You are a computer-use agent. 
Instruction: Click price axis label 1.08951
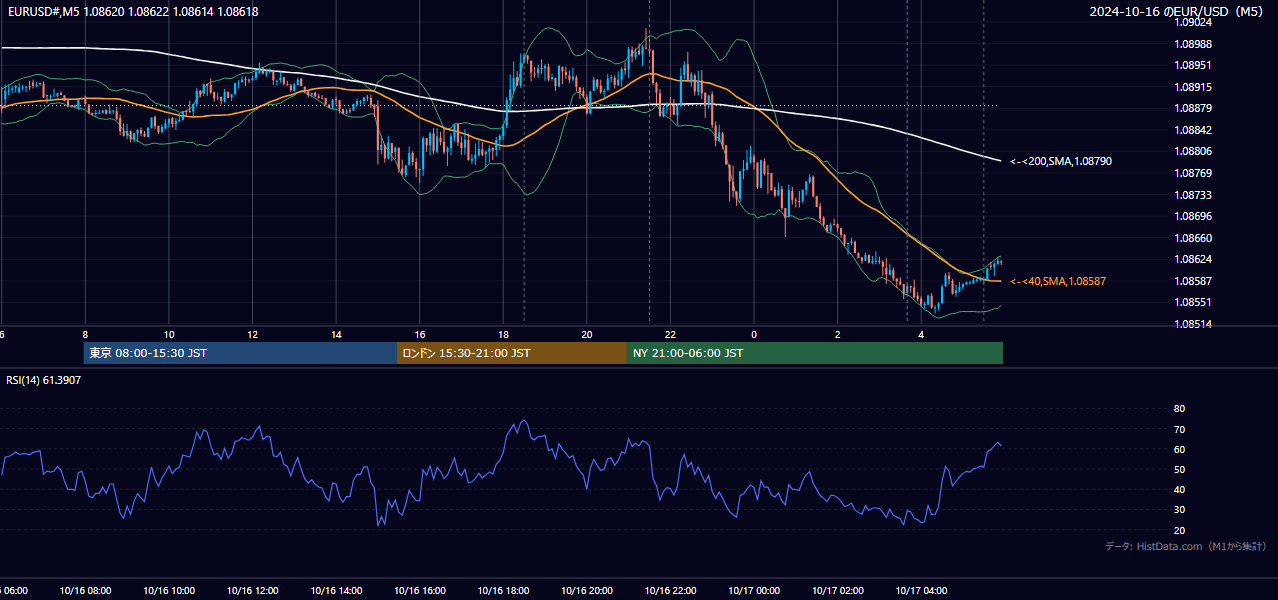coord(1193,65)
